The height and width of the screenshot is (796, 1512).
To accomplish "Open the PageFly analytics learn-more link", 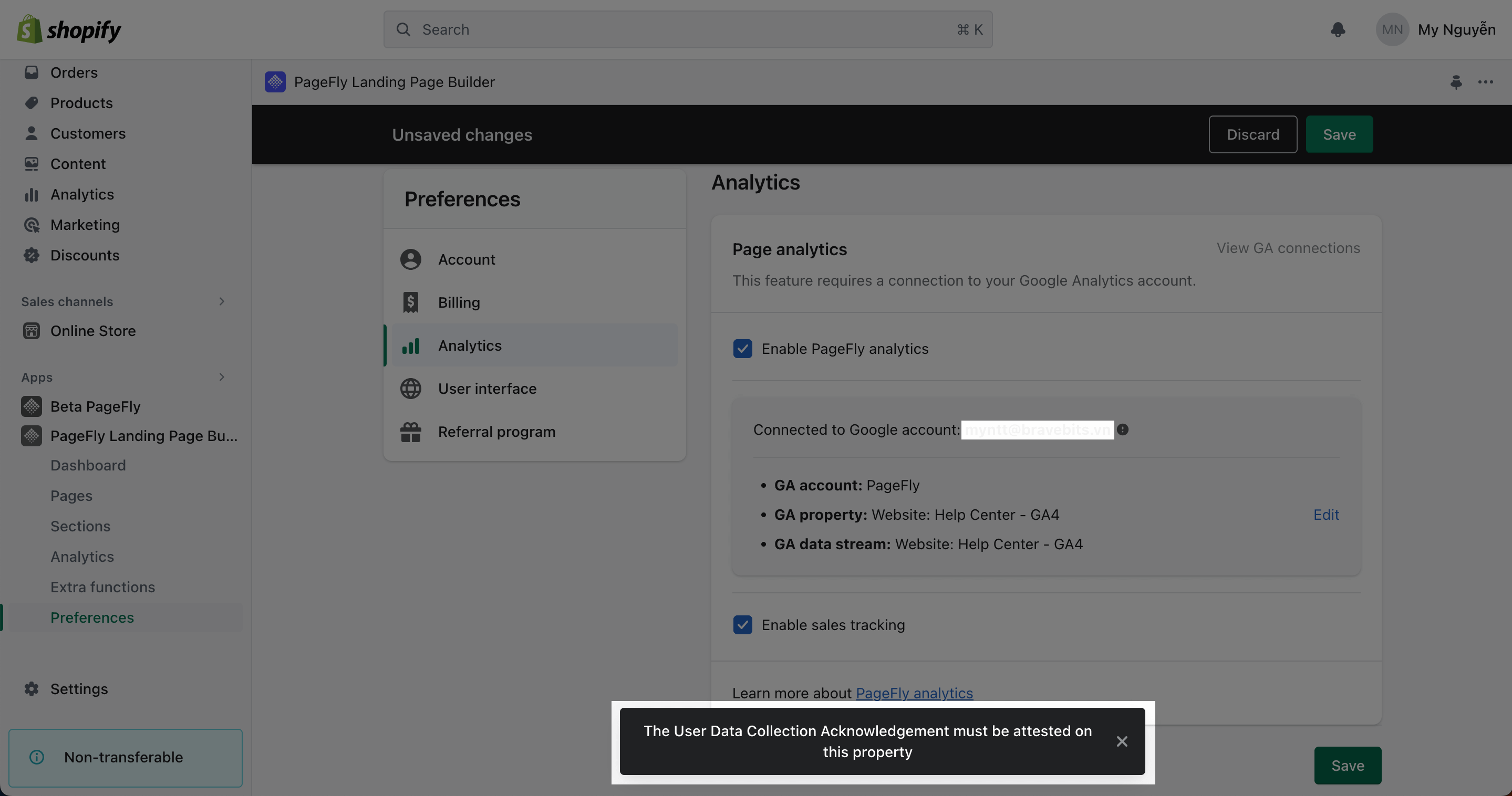I will coord(914,693).
